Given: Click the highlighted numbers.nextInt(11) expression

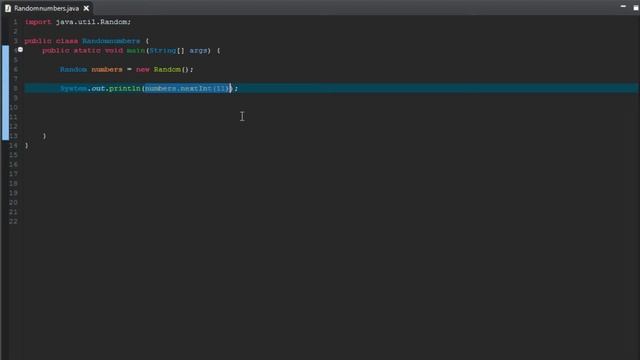Looking at the screenshot, I should point(187,88).
